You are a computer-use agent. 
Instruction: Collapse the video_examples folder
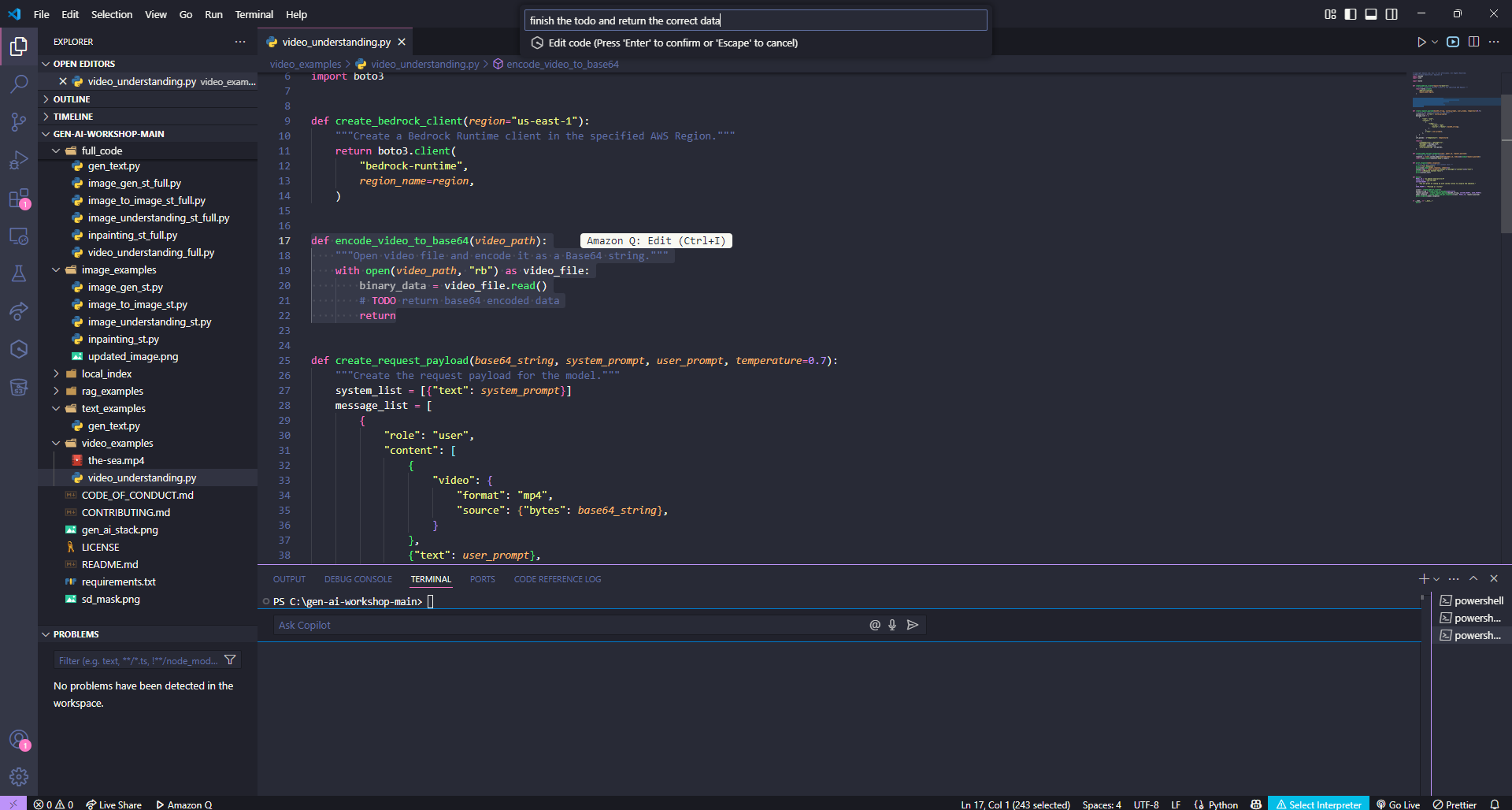56,443
